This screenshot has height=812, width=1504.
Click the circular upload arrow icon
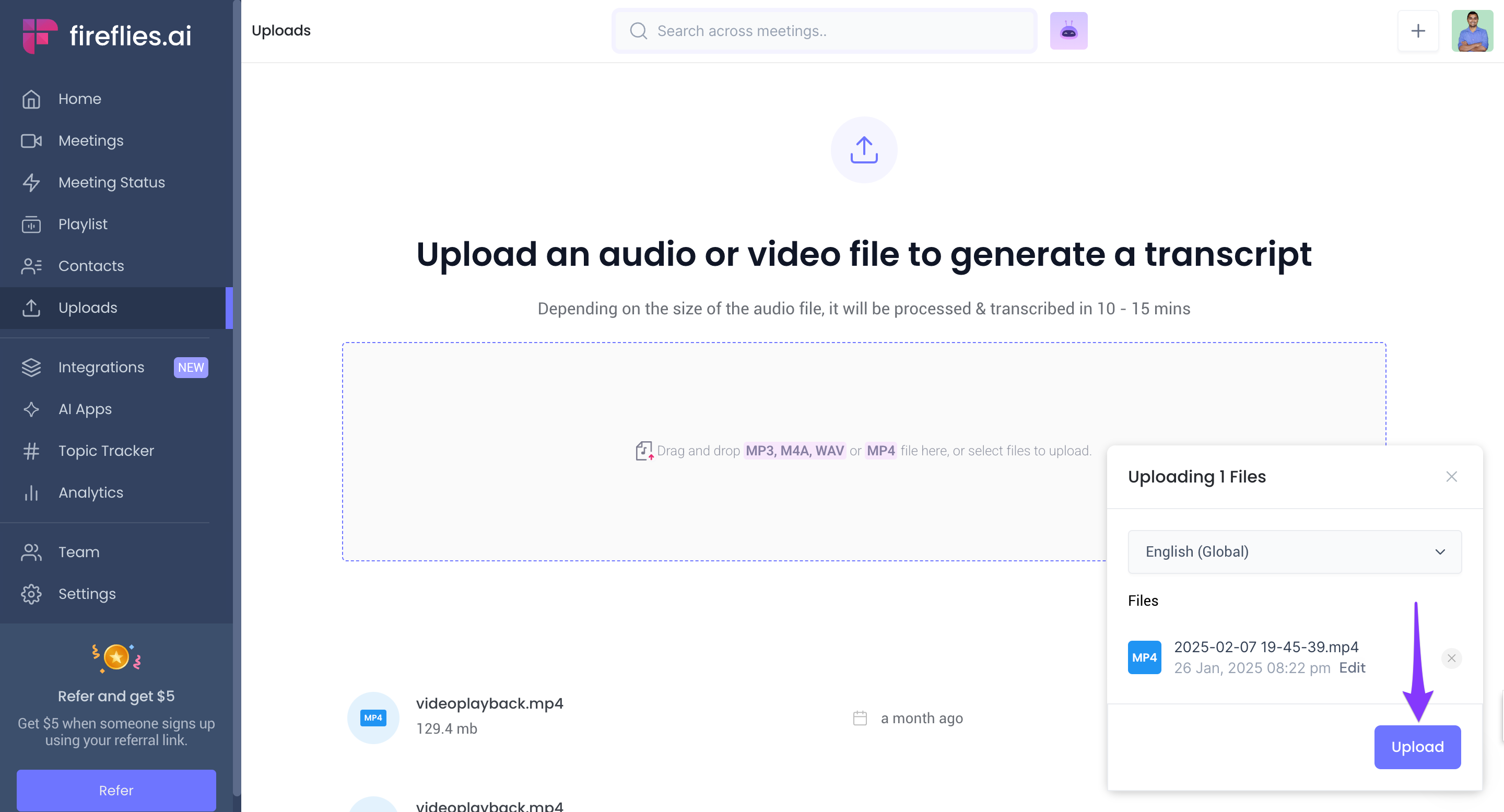click(864, 150)
